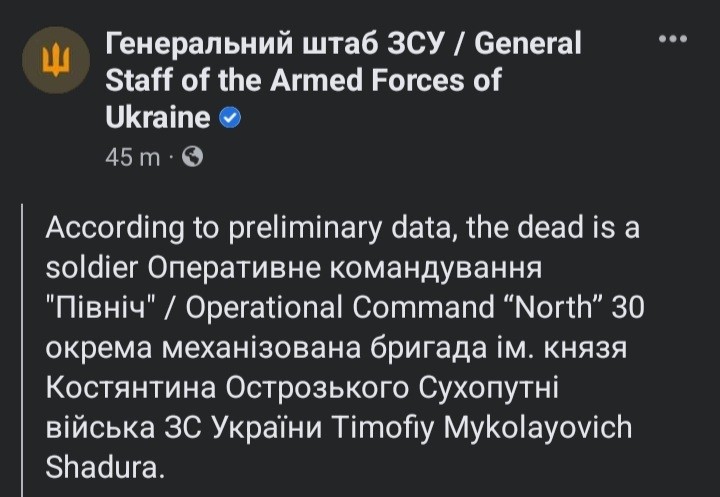The height and width of the screenshot is (497, 720).
Task: Click the Костянтина Острозького text
Action: click(227, 388)
